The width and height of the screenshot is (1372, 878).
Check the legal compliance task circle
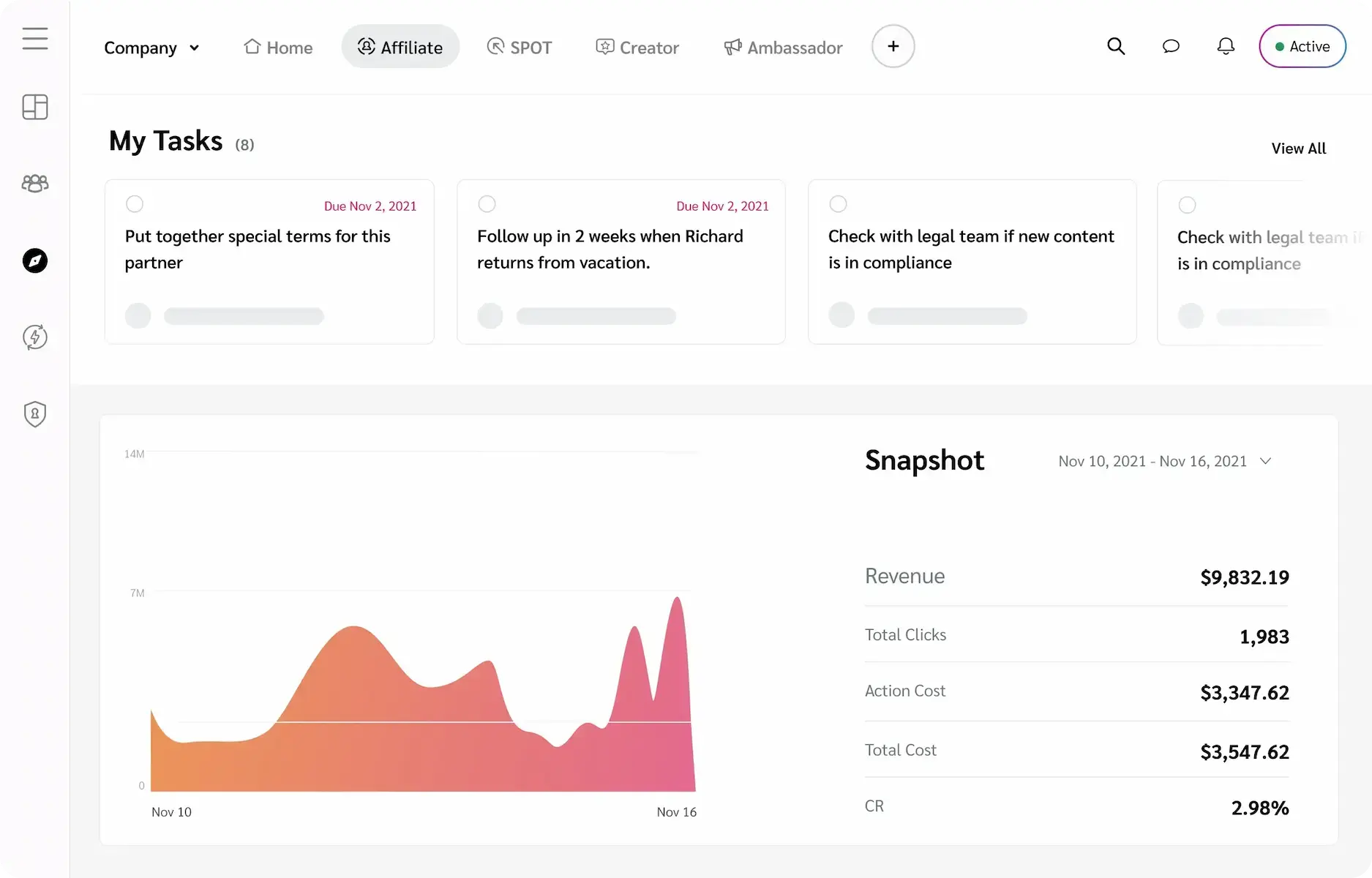(839, 204)
